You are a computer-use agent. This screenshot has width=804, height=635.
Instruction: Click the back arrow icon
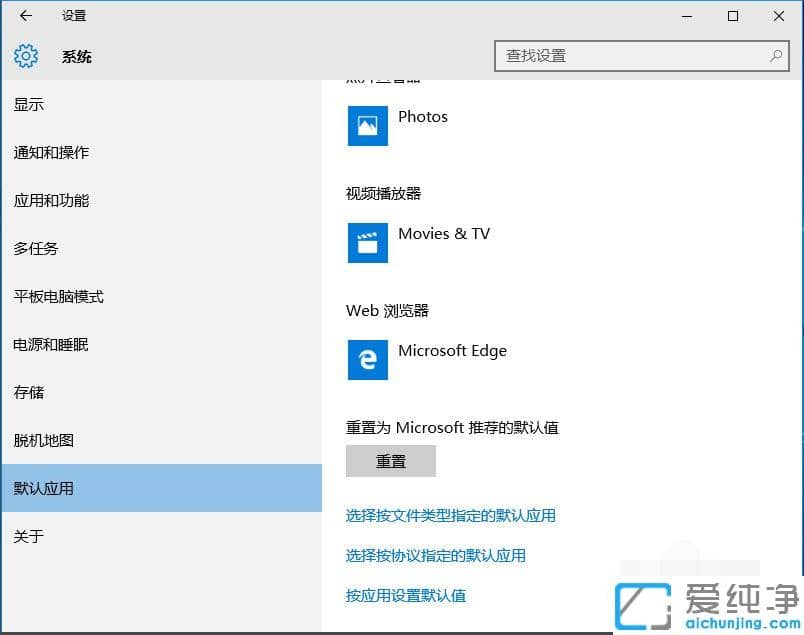point(25,16)
